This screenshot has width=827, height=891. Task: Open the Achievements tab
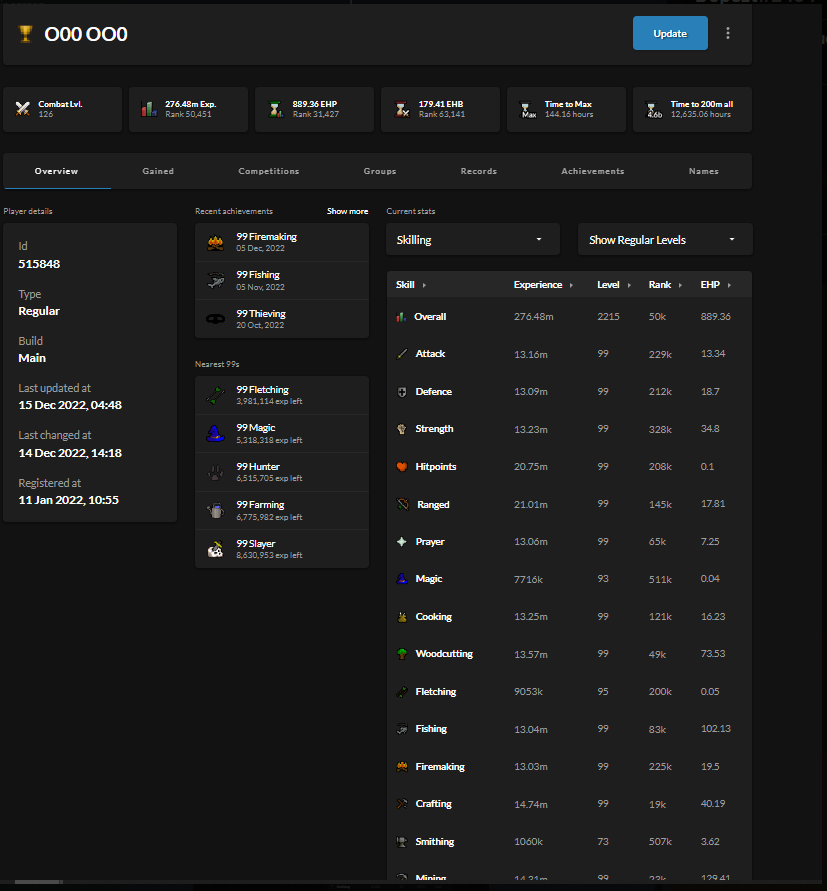tap(592, 171)
